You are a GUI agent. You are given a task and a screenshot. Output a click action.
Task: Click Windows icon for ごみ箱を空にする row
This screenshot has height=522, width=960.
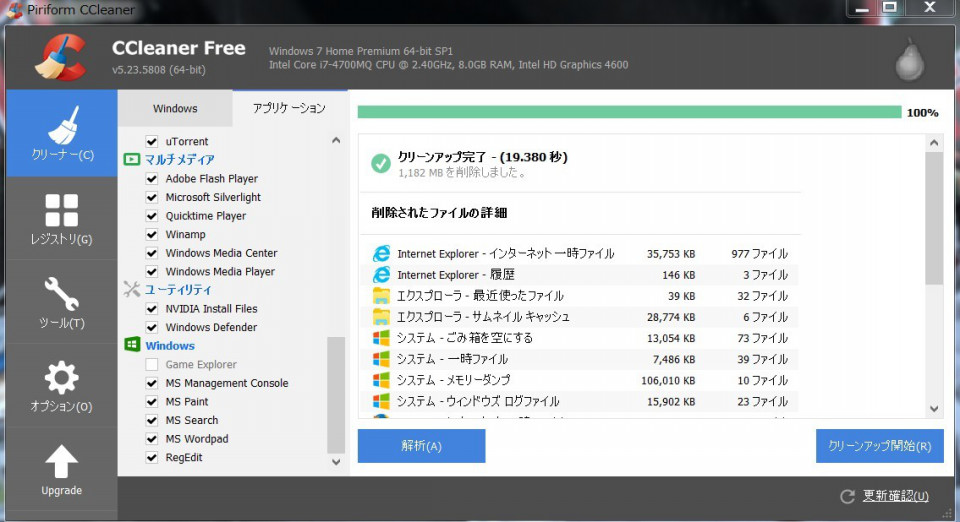381,338
